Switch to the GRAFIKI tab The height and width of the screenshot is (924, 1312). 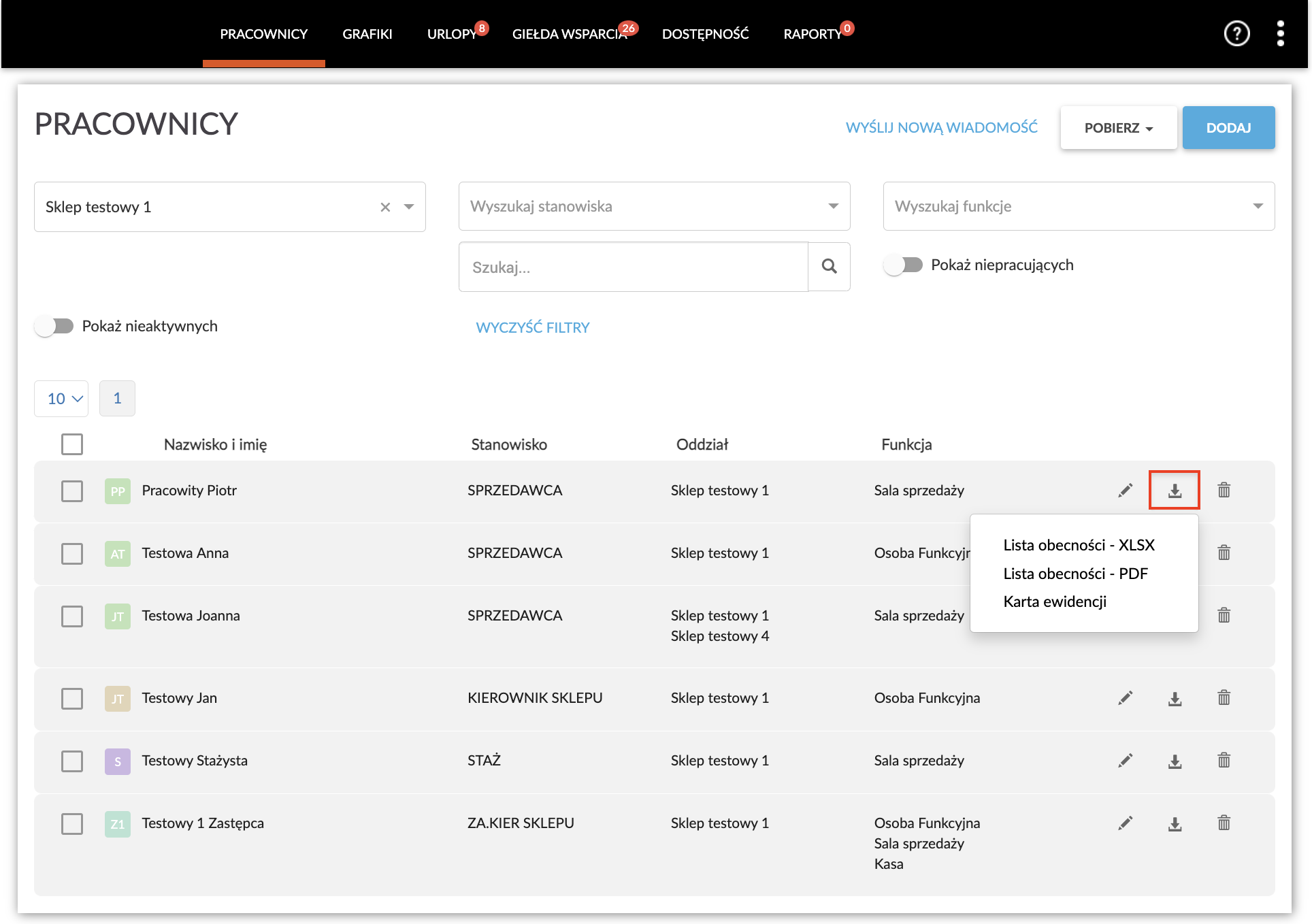pos(367,34)
